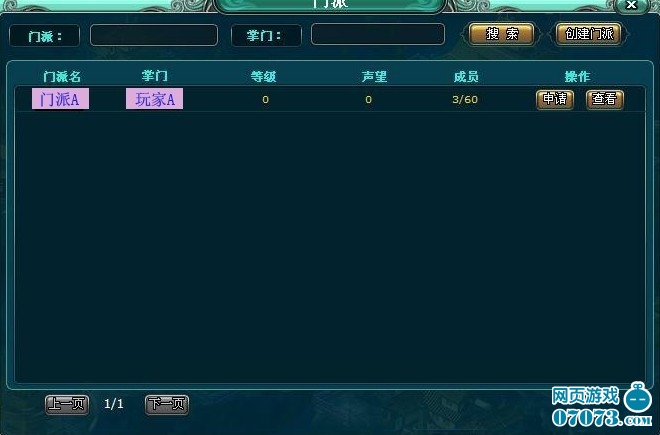
Task: Select the 玩家A leader name
Action: click(x=154, y=99)
